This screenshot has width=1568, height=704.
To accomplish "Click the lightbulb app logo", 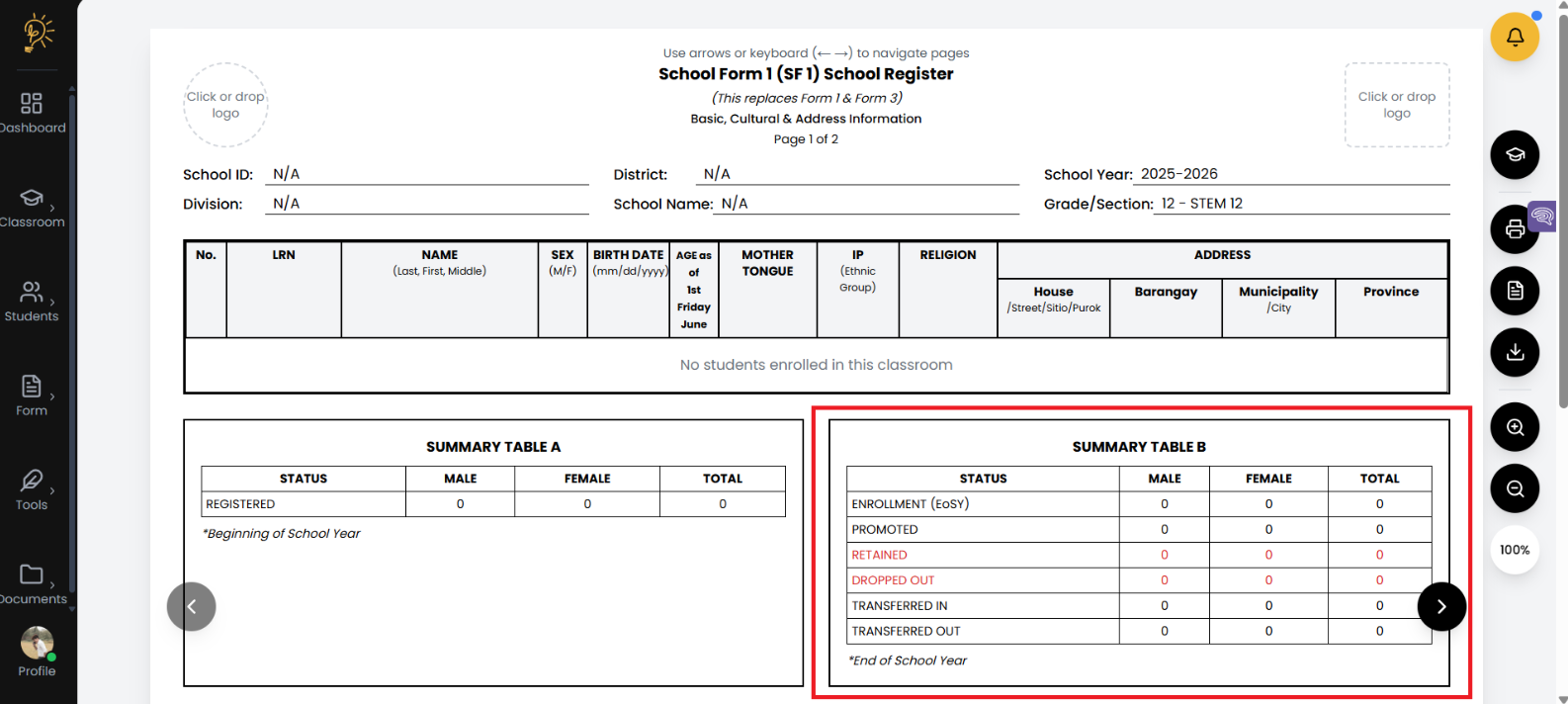I will [x=38, y=33].
